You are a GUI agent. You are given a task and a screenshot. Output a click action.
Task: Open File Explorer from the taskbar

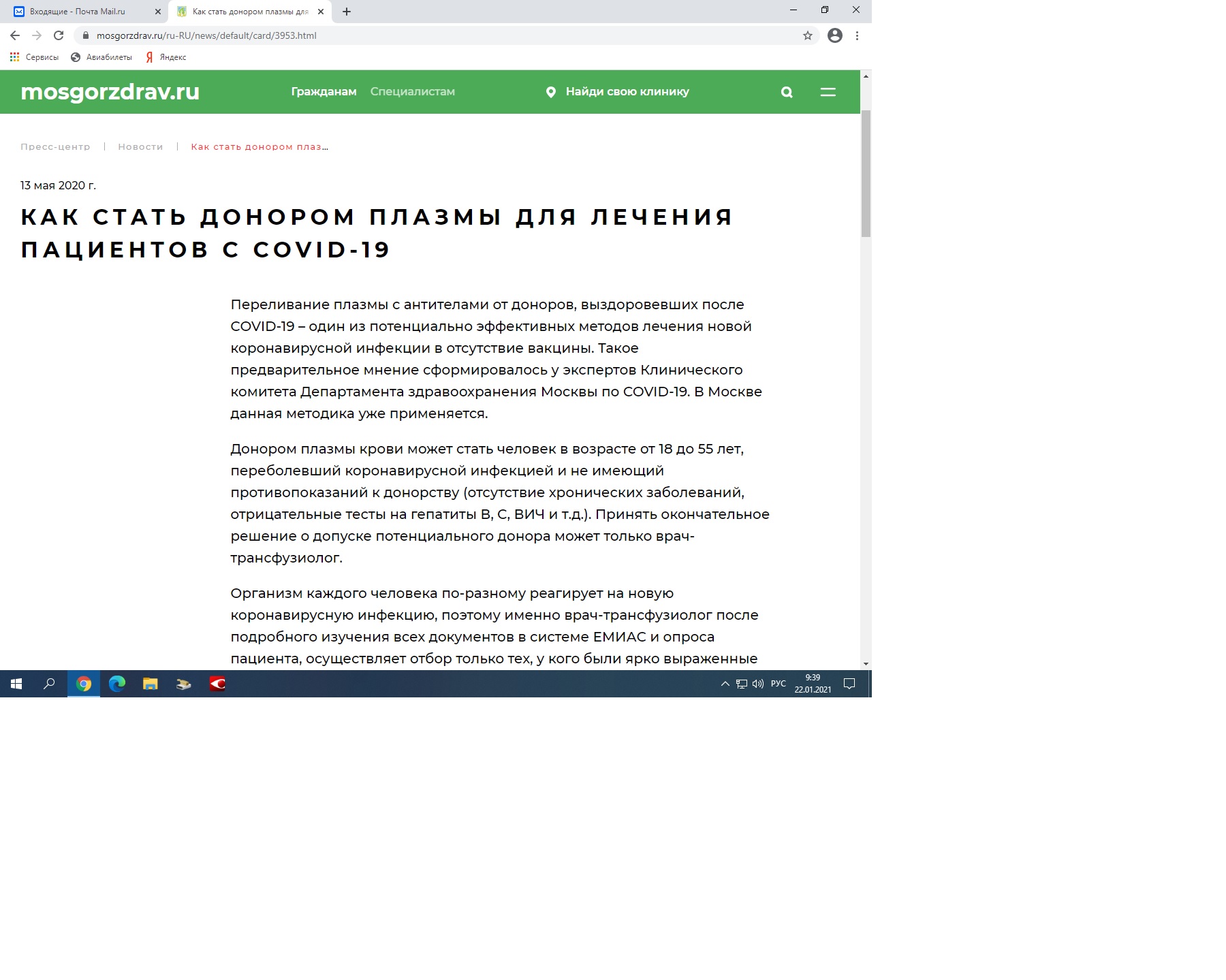point(150,684)
